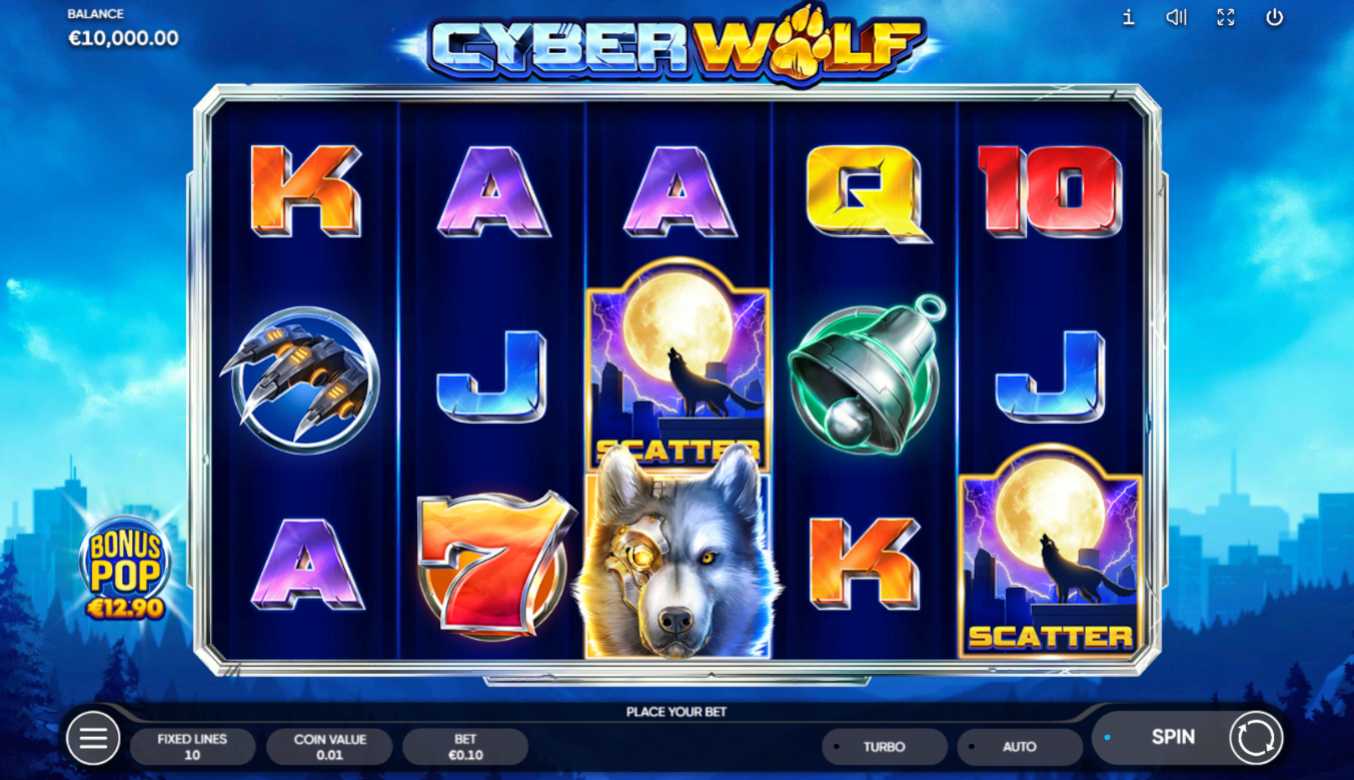Mute the game sound

click(1177, 17)
